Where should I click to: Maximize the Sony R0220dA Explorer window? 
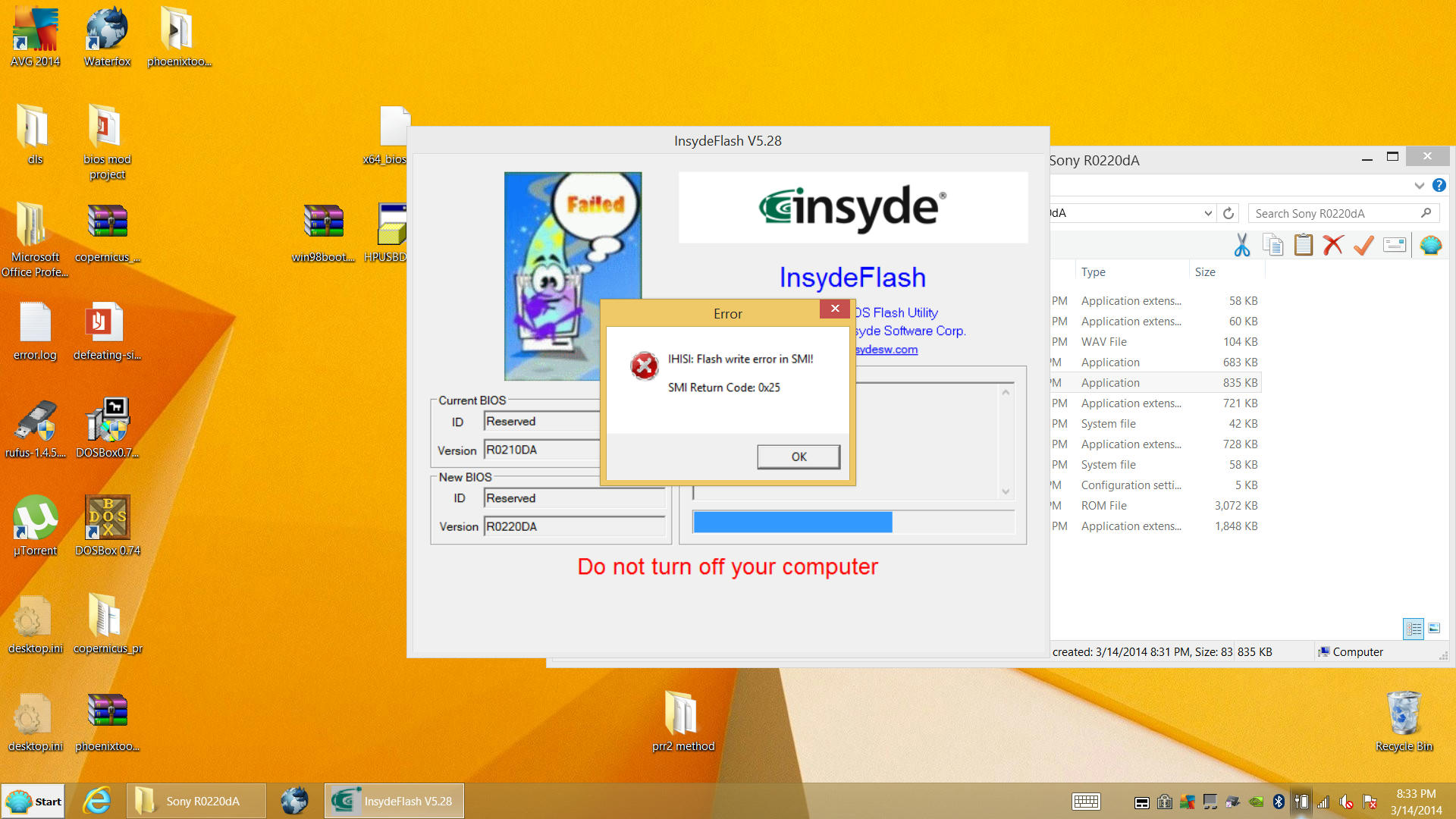(1392, 156)
